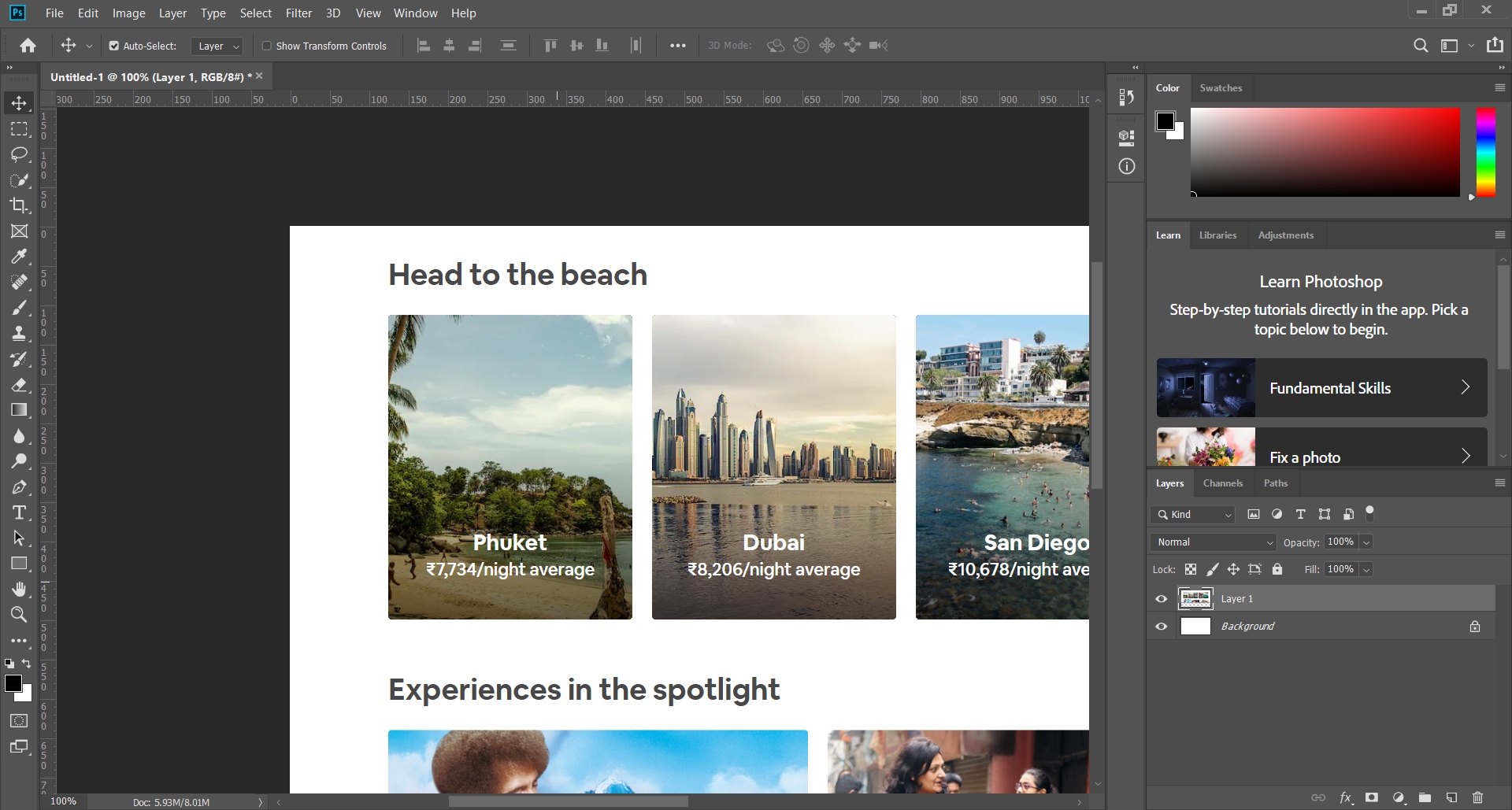Choose the Zoom tool in toolbar

tap(20, 615)
